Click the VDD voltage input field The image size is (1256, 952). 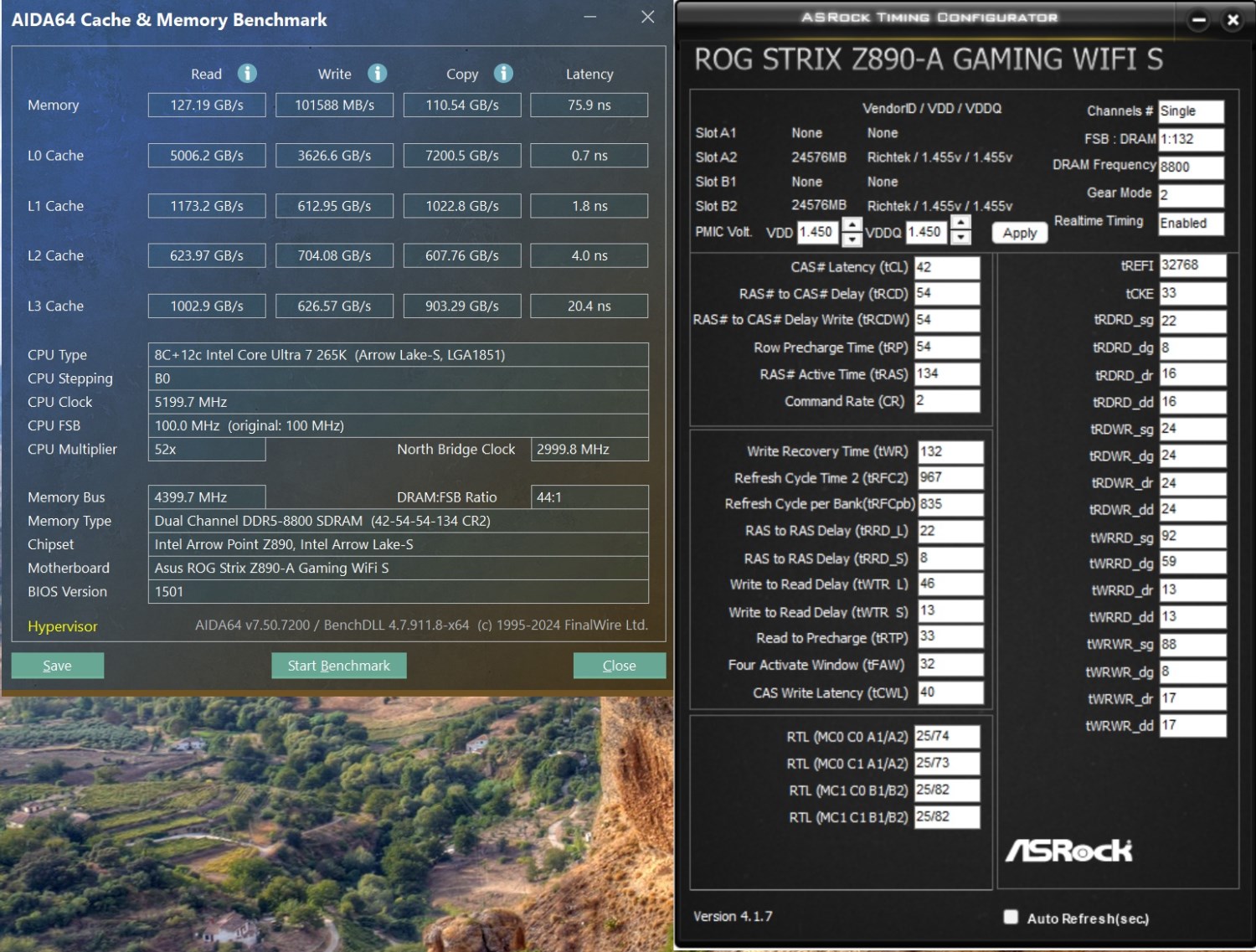[x=817, y=232]
